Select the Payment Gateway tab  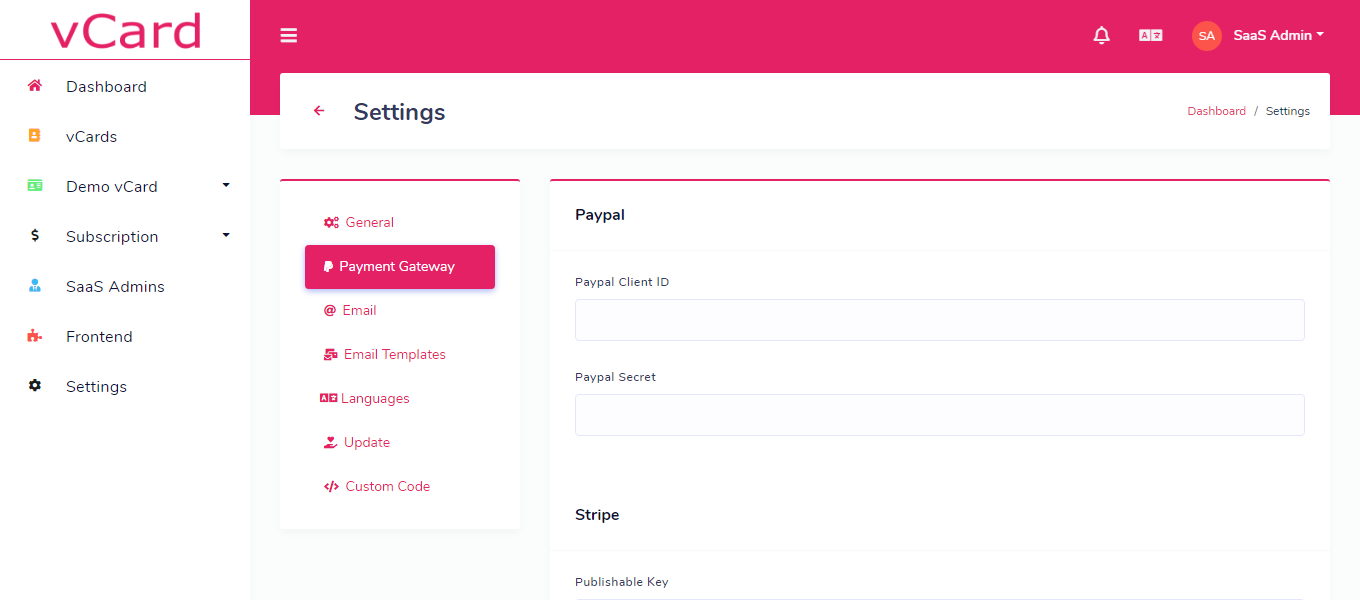(399, 267)
